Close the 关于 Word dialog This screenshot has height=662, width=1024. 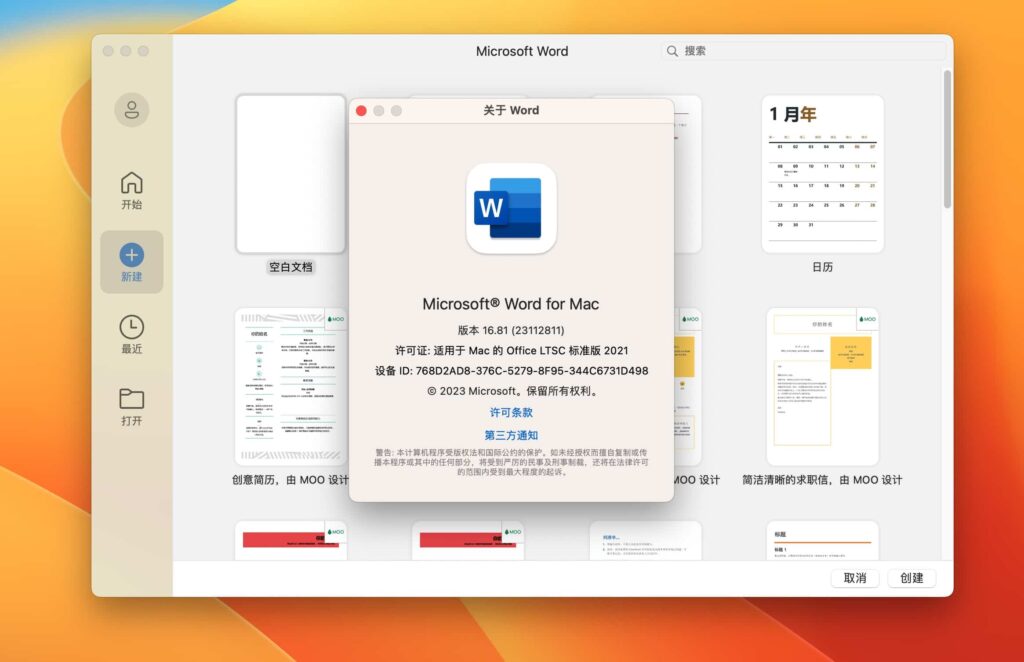pyautogui.click(x=361, y=111)
